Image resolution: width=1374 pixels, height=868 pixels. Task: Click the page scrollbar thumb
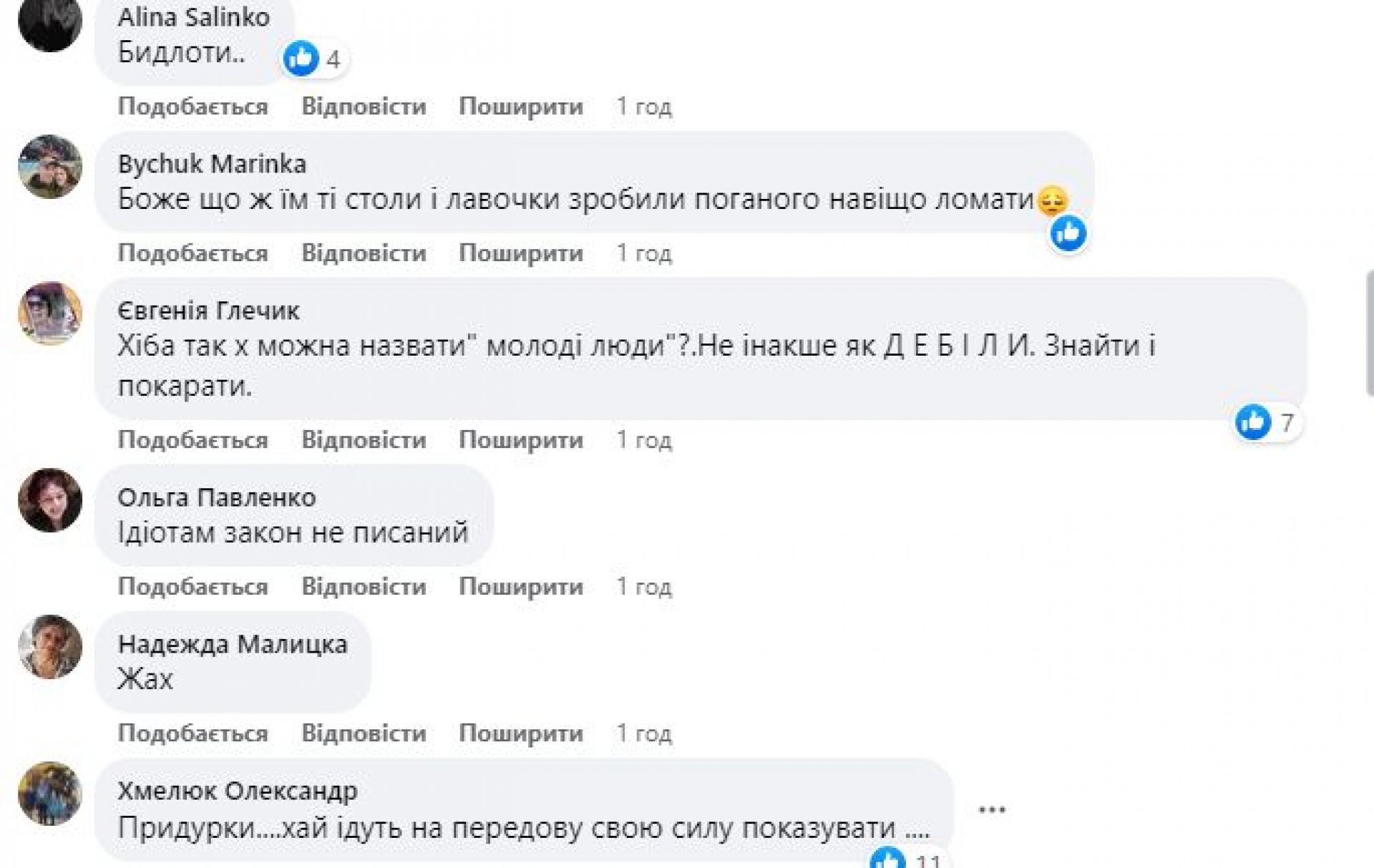coord(1370,333)
